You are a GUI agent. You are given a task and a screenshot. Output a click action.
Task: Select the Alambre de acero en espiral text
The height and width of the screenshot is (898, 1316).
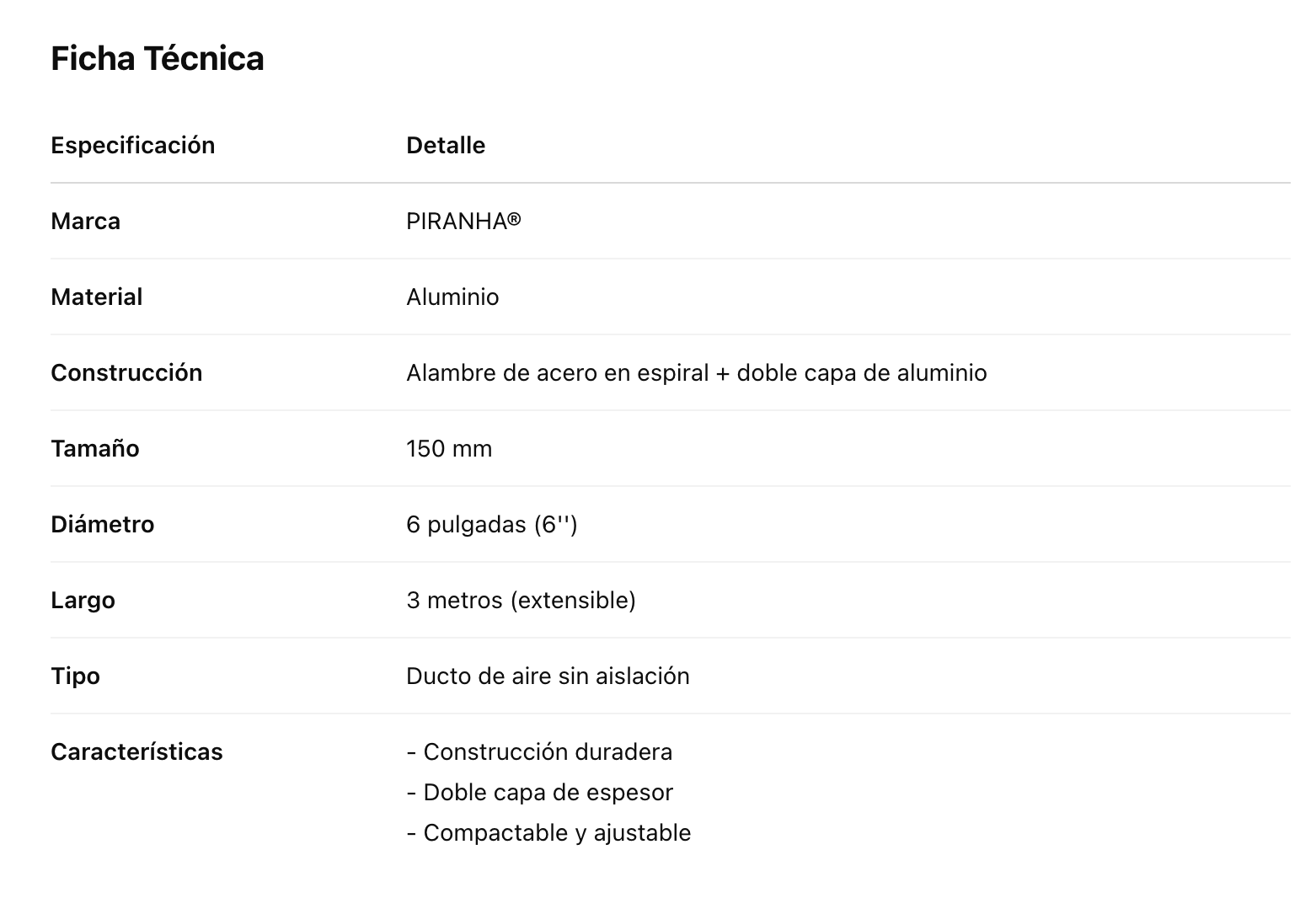pos(557,373)
